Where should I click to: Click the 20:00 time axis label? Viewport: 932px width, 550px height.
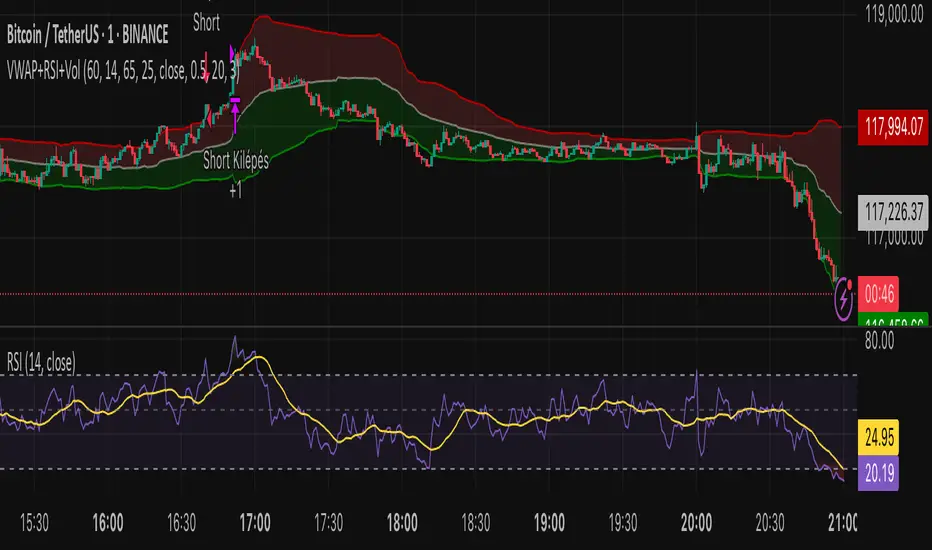(697, 523)
